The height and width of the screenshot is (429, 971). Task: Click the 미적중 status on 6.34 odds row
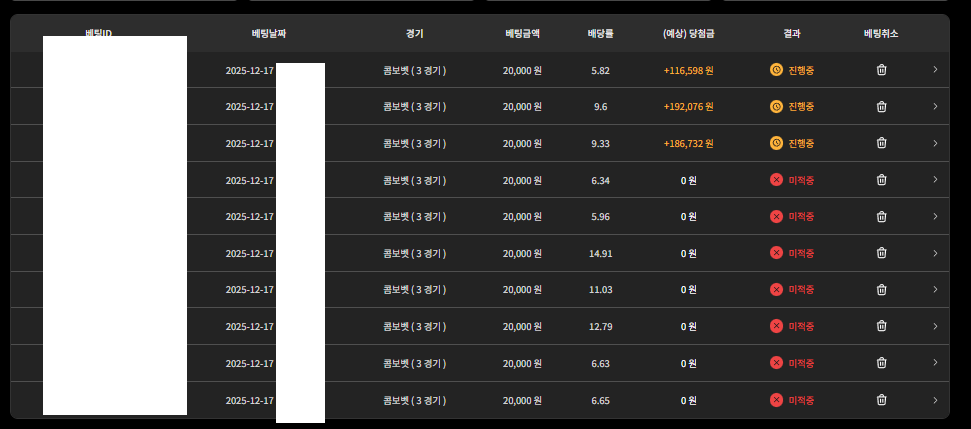pos(801,180)
